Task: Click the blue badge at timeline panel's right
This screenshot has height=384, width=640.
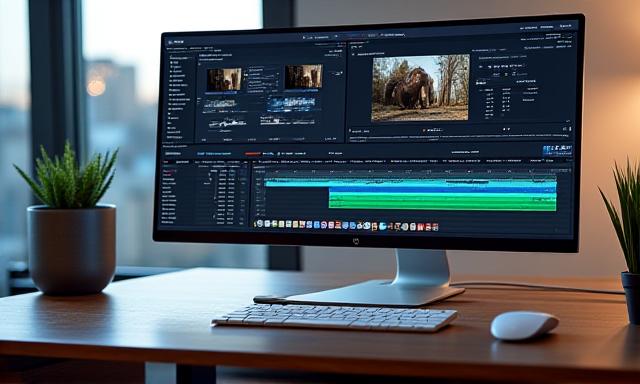Action: click(x=558, y=151)
